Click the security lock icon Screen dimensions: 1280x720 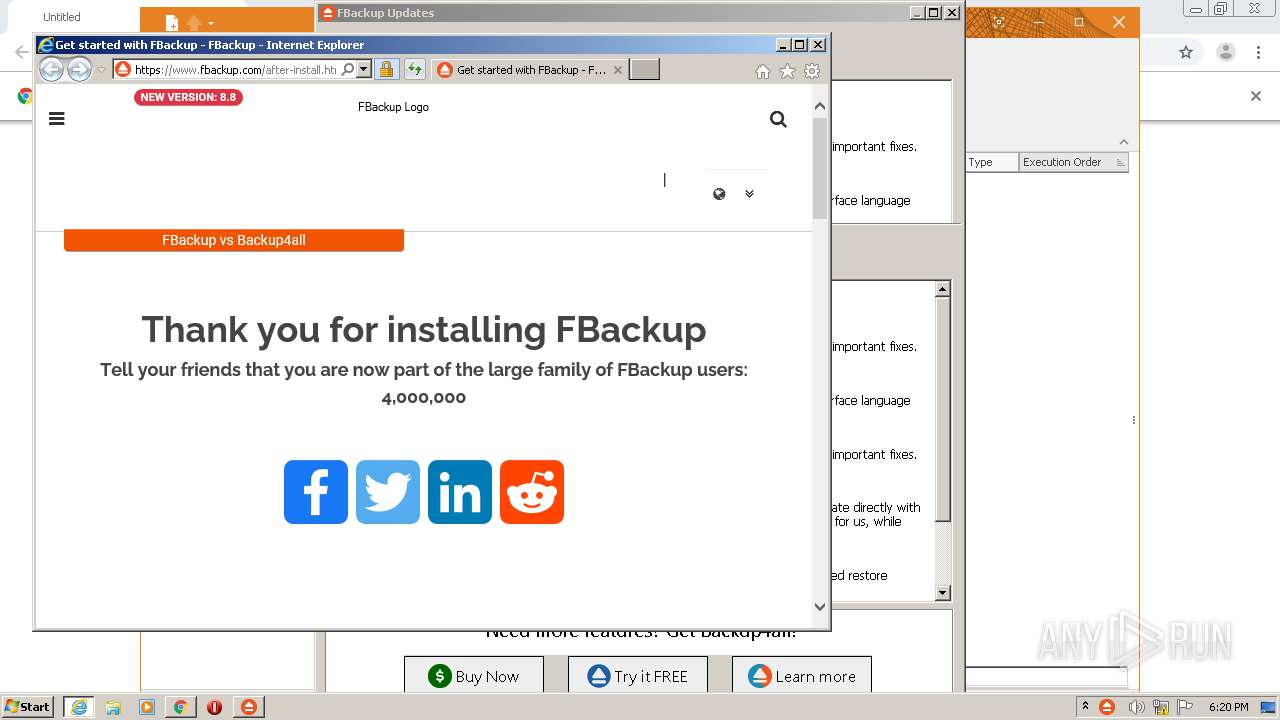coord(386,70)
